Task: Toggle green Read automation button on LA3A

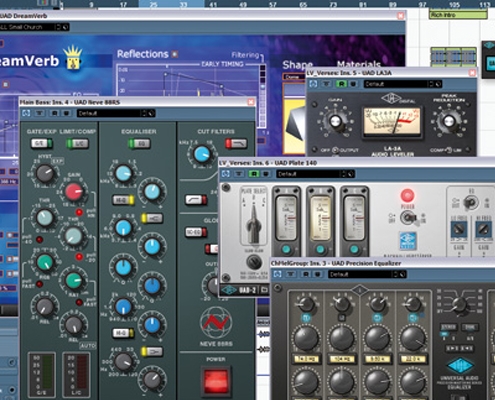Action: (x=341, y=84)
